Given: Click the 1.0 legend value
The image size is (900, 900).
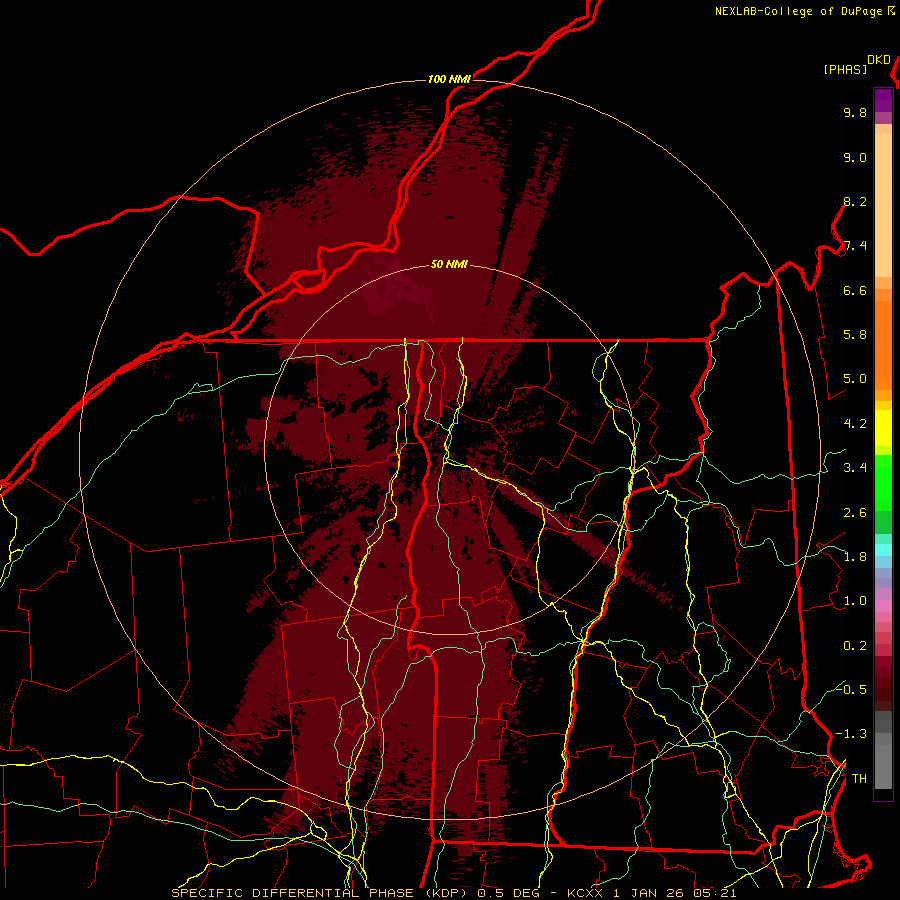Looking at the screenshot, I should (x=855, y=602).
